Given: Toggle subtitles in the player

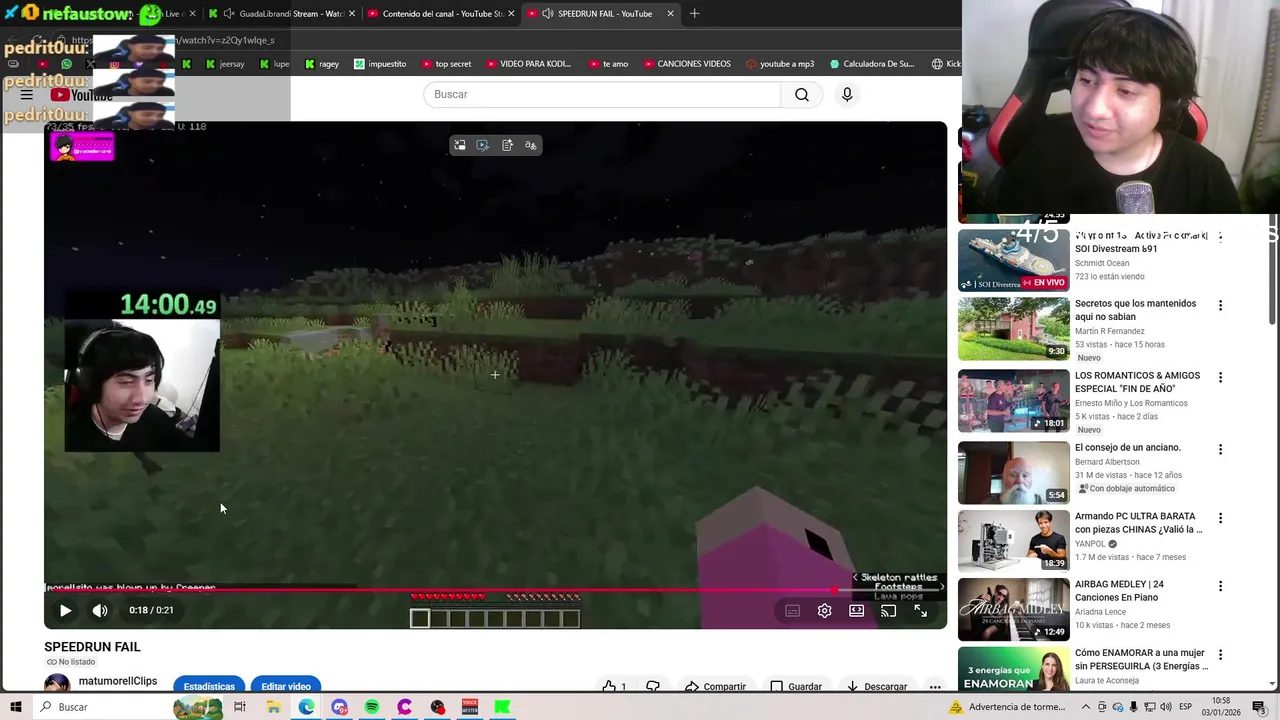Looking at the screenshot, I should pyautogui.click(x=792, y=610).
